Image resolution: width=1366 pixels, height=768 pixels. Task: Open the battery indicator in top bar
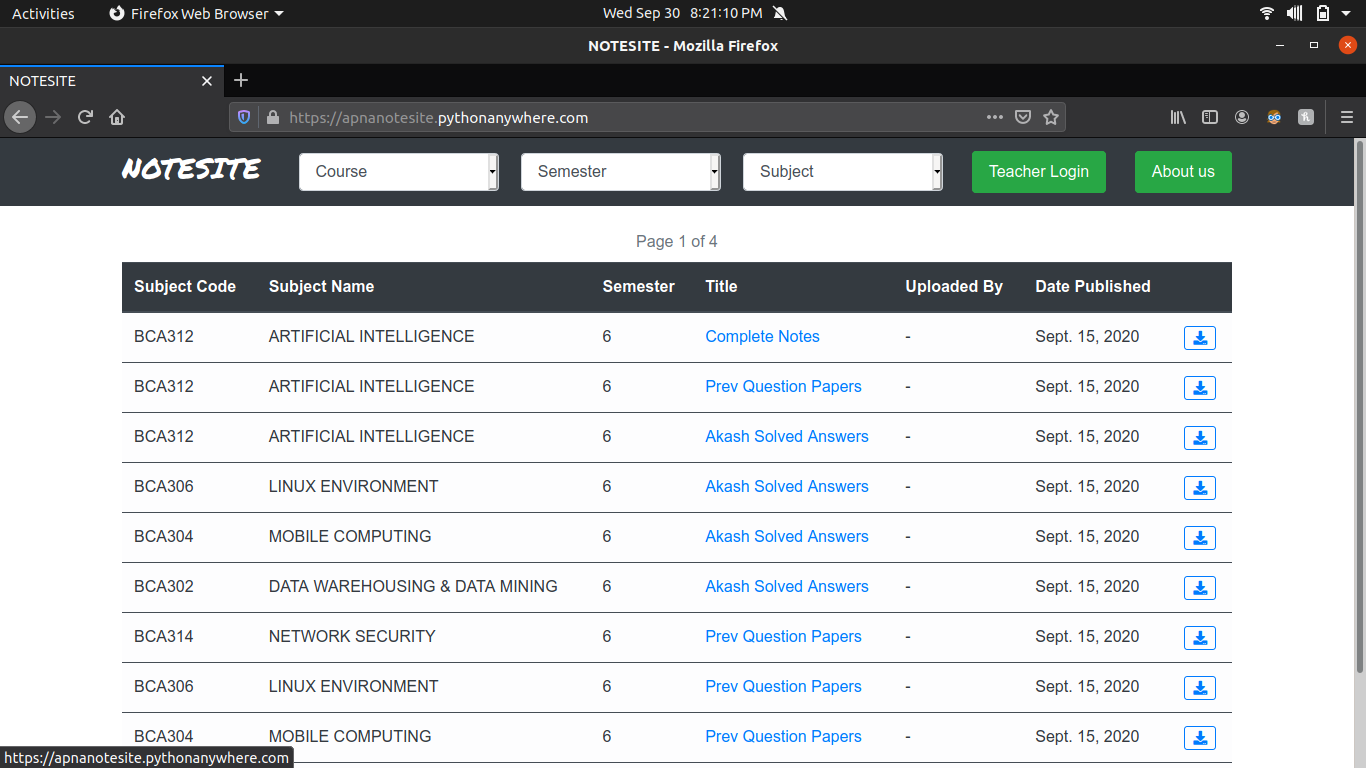[x=1323, y=13]
